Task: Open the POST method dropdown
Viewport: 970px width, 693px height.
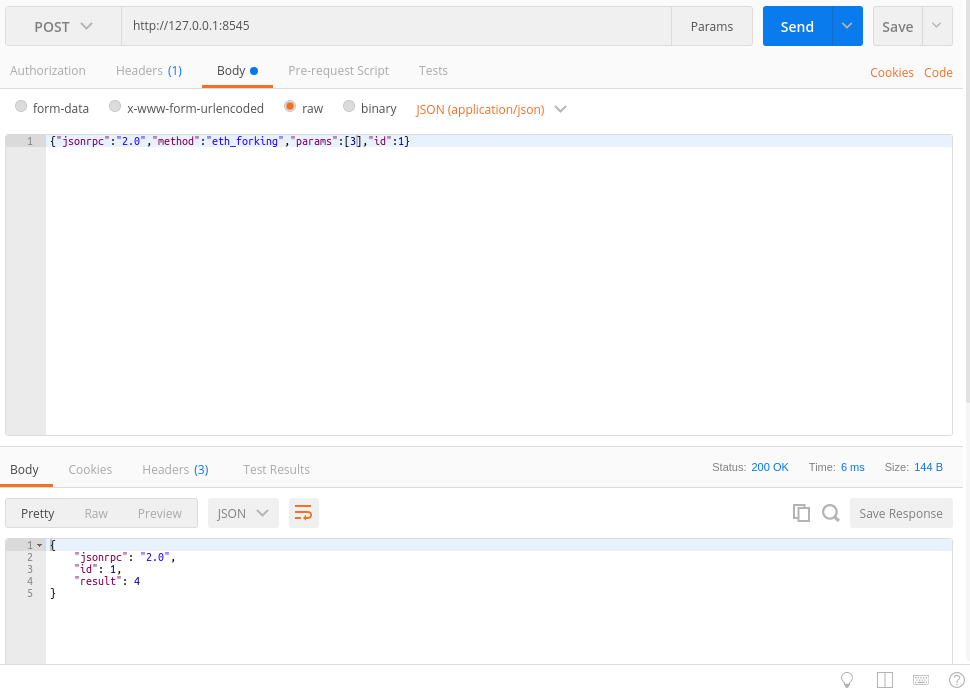Action: [x=63, y=26]
